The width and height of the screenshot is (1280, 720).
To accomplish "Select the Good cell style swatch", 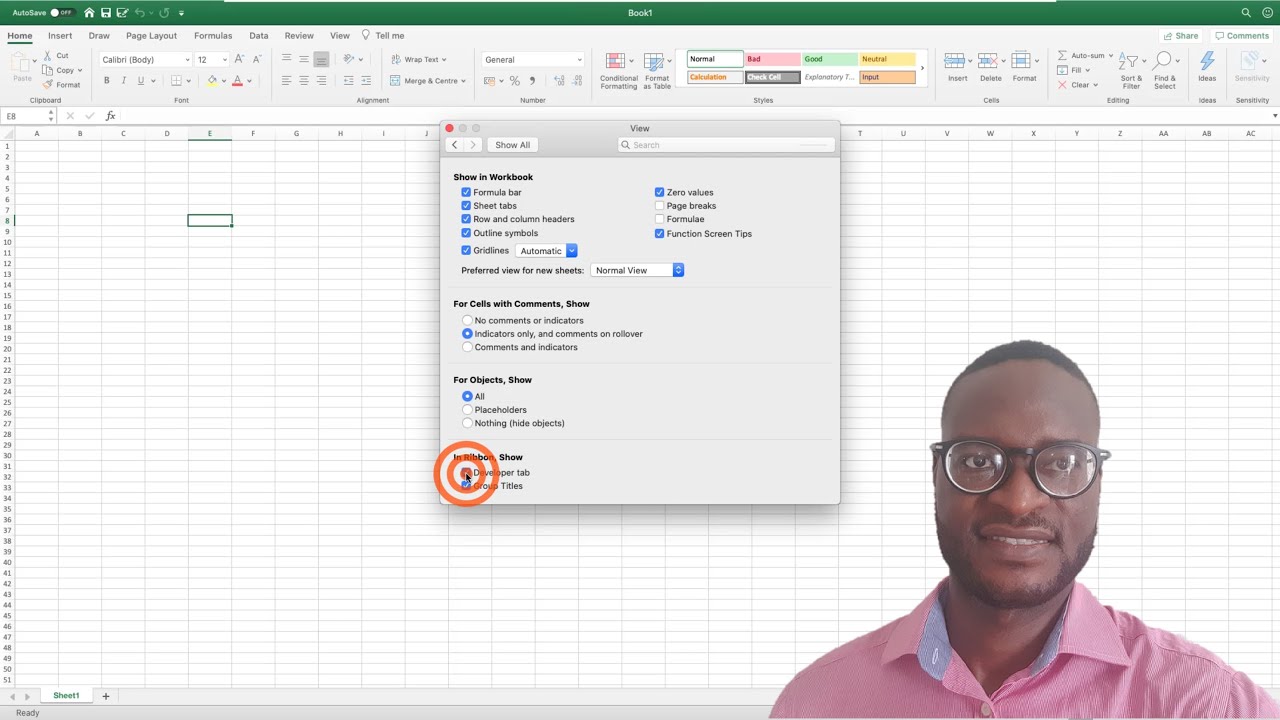I will [x=829, y=59].
